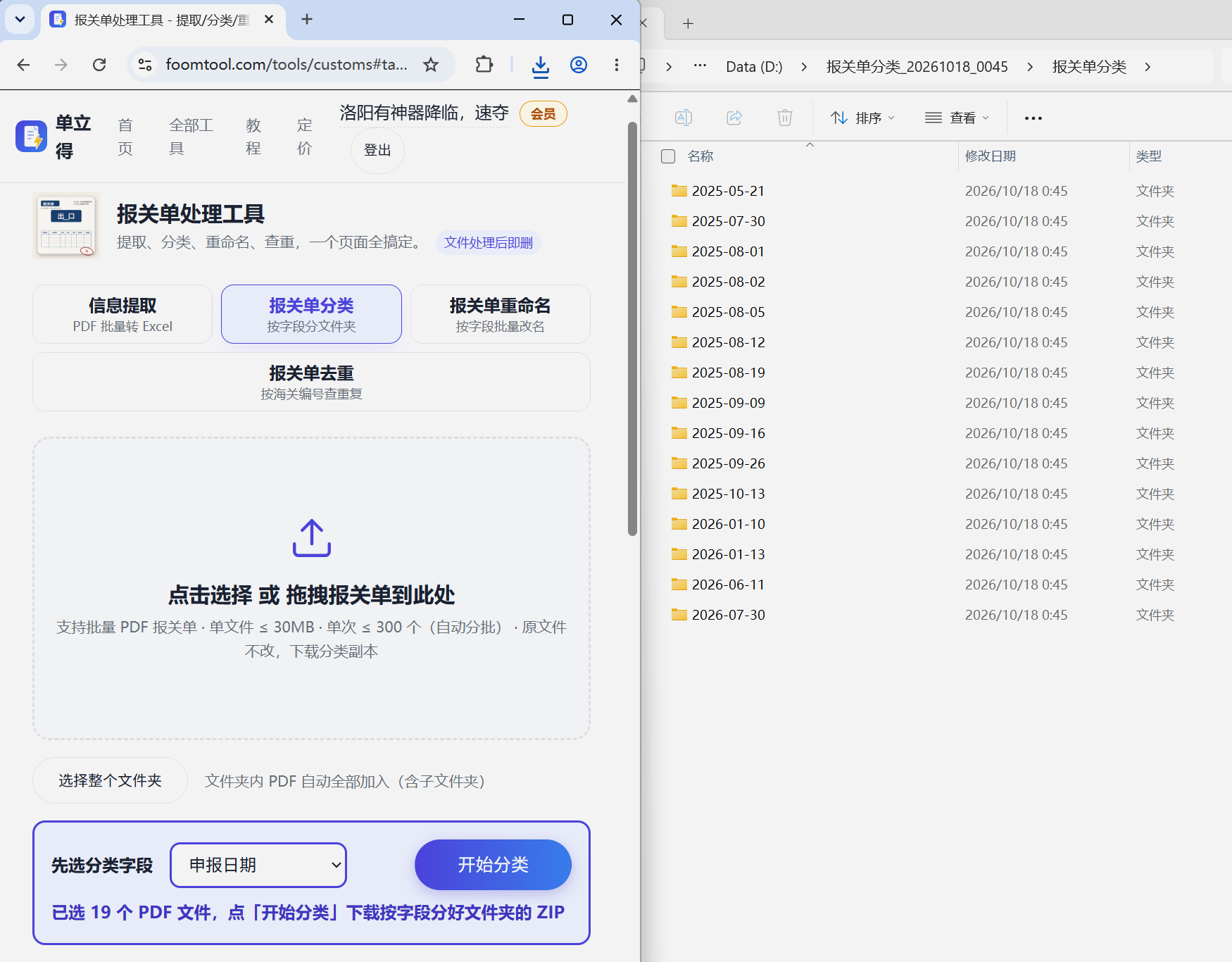Viewport: 1232px width, 962px height.
Task: Open the 先选分类字段 dropdown showing 申报日期
Action: click(x=258, y=865)
